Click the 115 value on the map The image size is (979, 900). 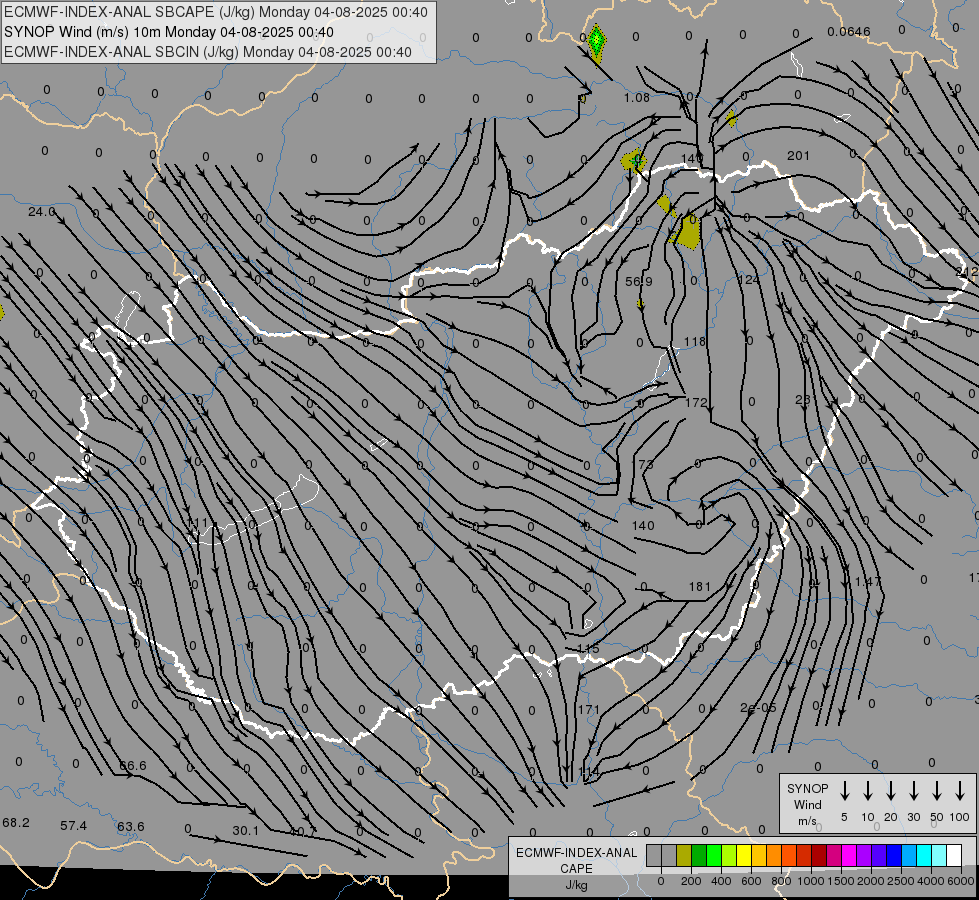[589, 649]
